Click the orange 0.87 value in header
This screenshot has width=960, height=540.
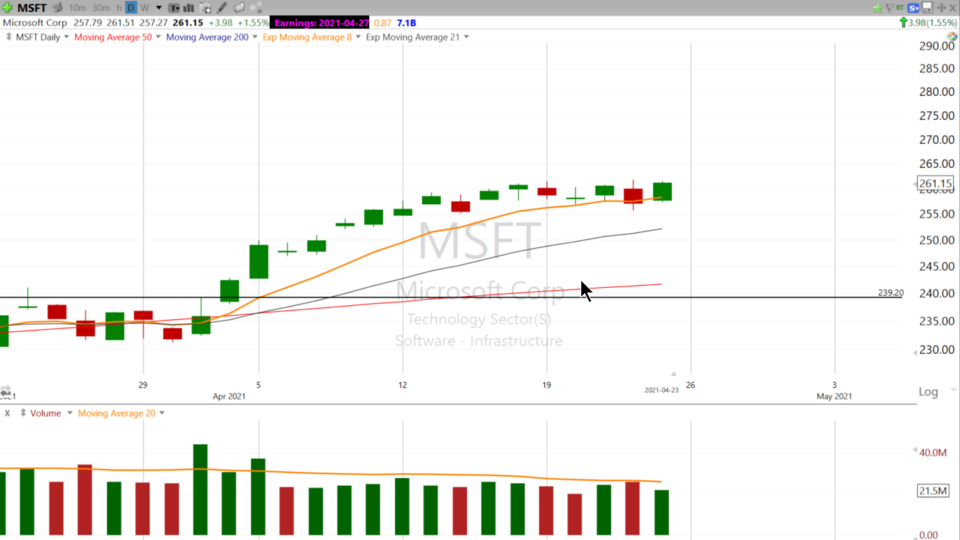coord(383,23)
